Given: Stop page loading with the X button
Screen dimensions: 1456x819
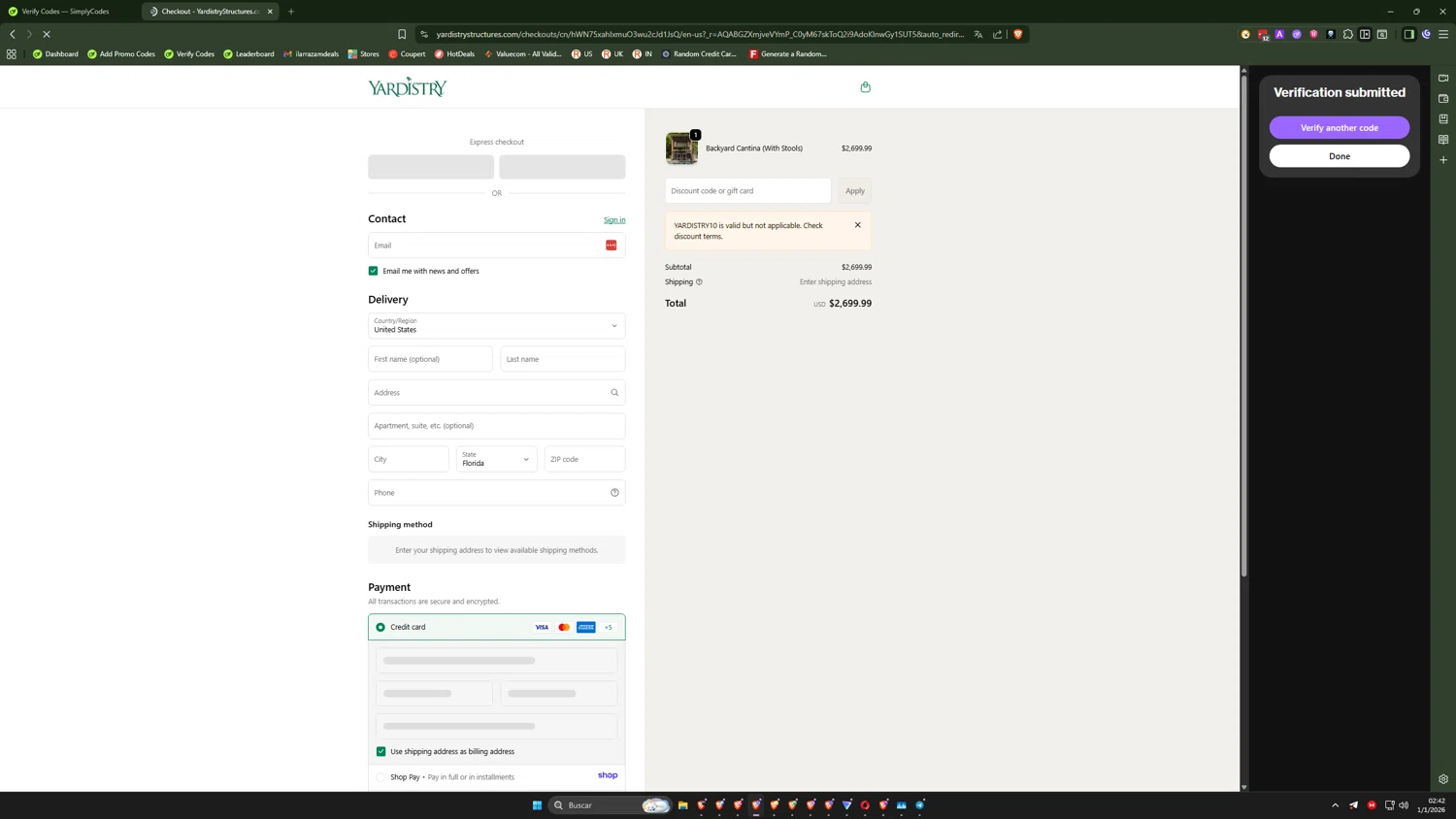Looking at the screenshot, I should [x=47, y=34].
